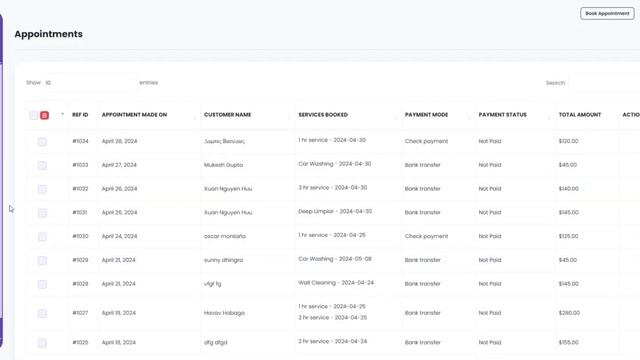Viewport: 640px width, 360px height.
Task: Click Bank transfer in row #1033
Action: point(422,165)
